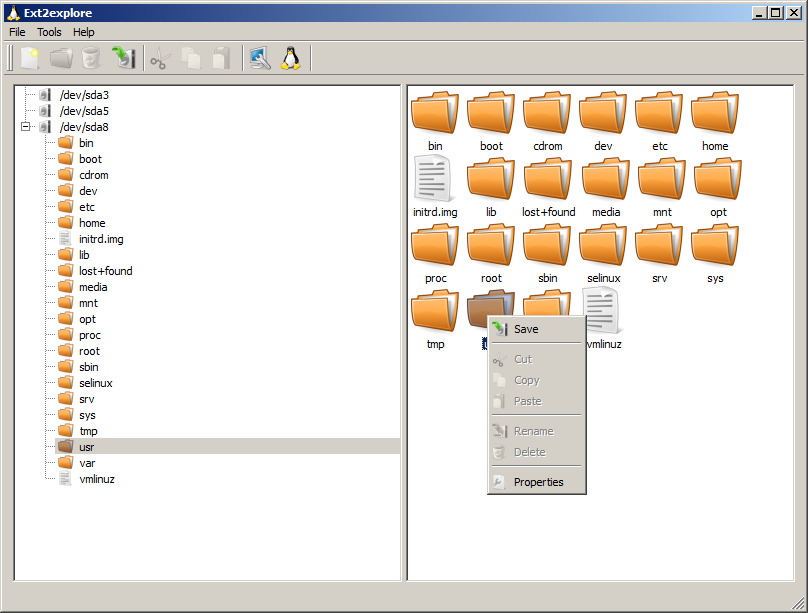Screen dimensions: 808x613
Task: Select the dev folder icon in right pane
Action: [x=603, y=112]
